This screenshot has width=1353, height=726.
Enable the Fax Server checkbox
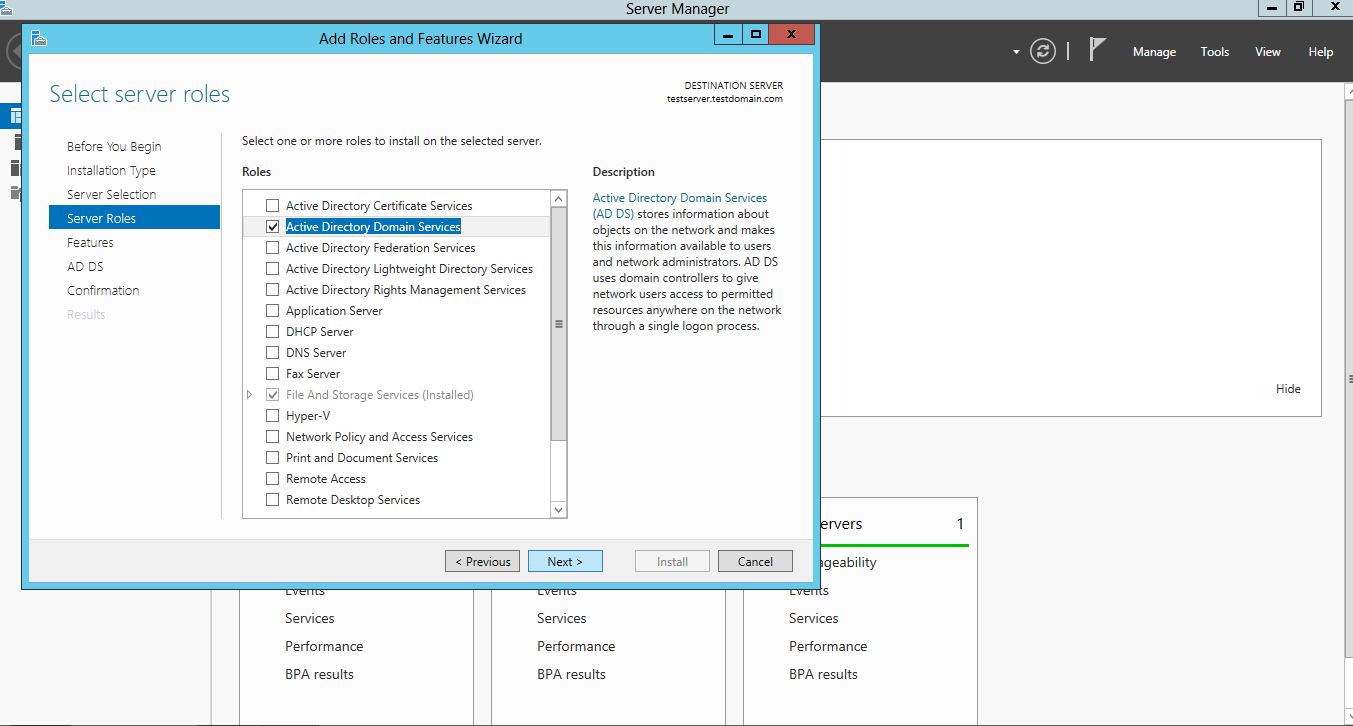point(272,374)
